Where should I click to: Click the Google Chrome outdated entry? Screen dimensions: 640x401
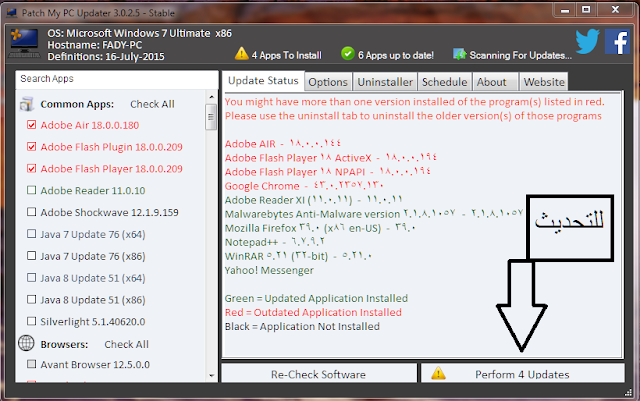(x=304, y=186)
